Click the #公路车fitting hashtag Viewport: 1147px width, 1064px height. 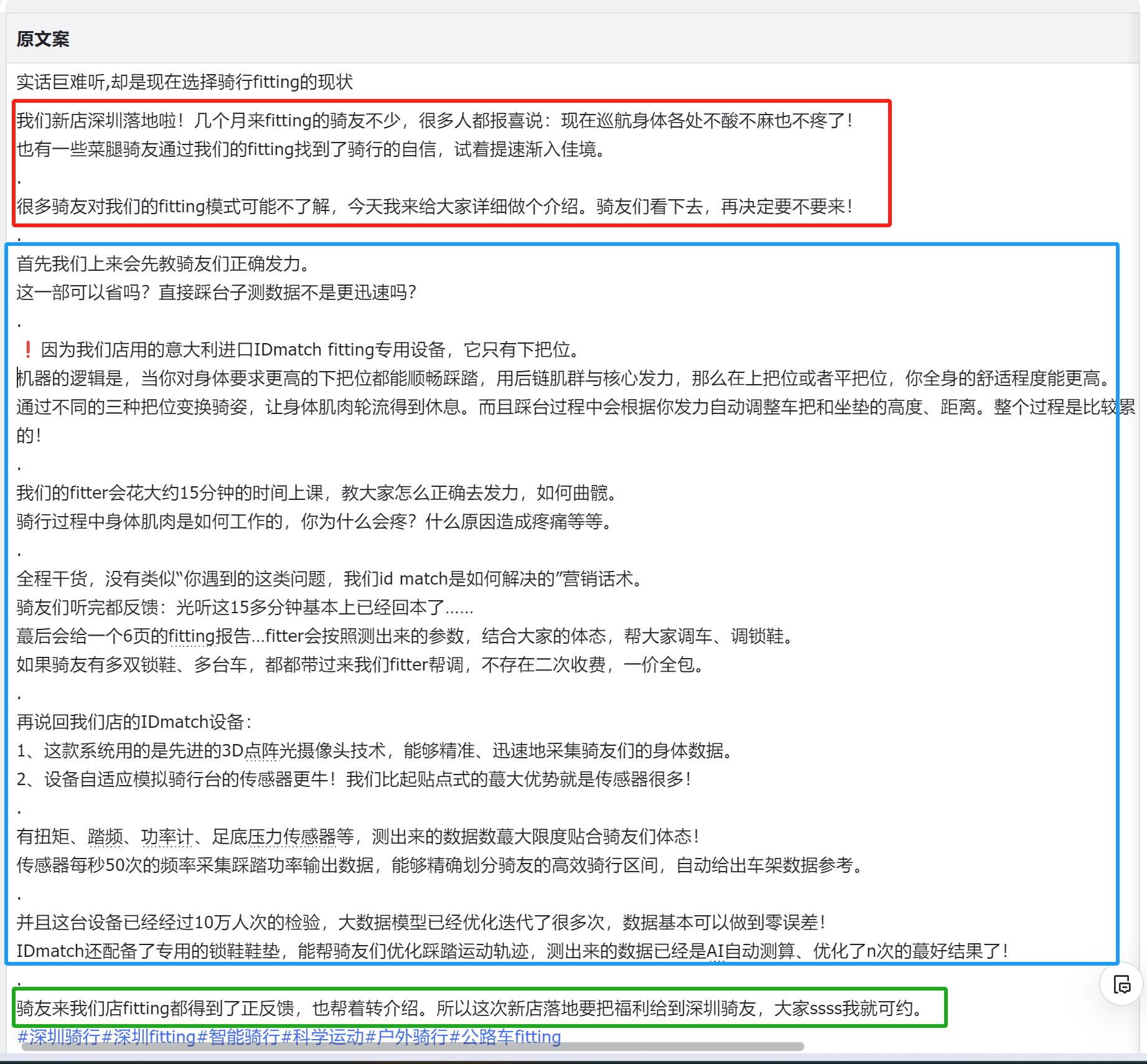tap(505, 1037)
